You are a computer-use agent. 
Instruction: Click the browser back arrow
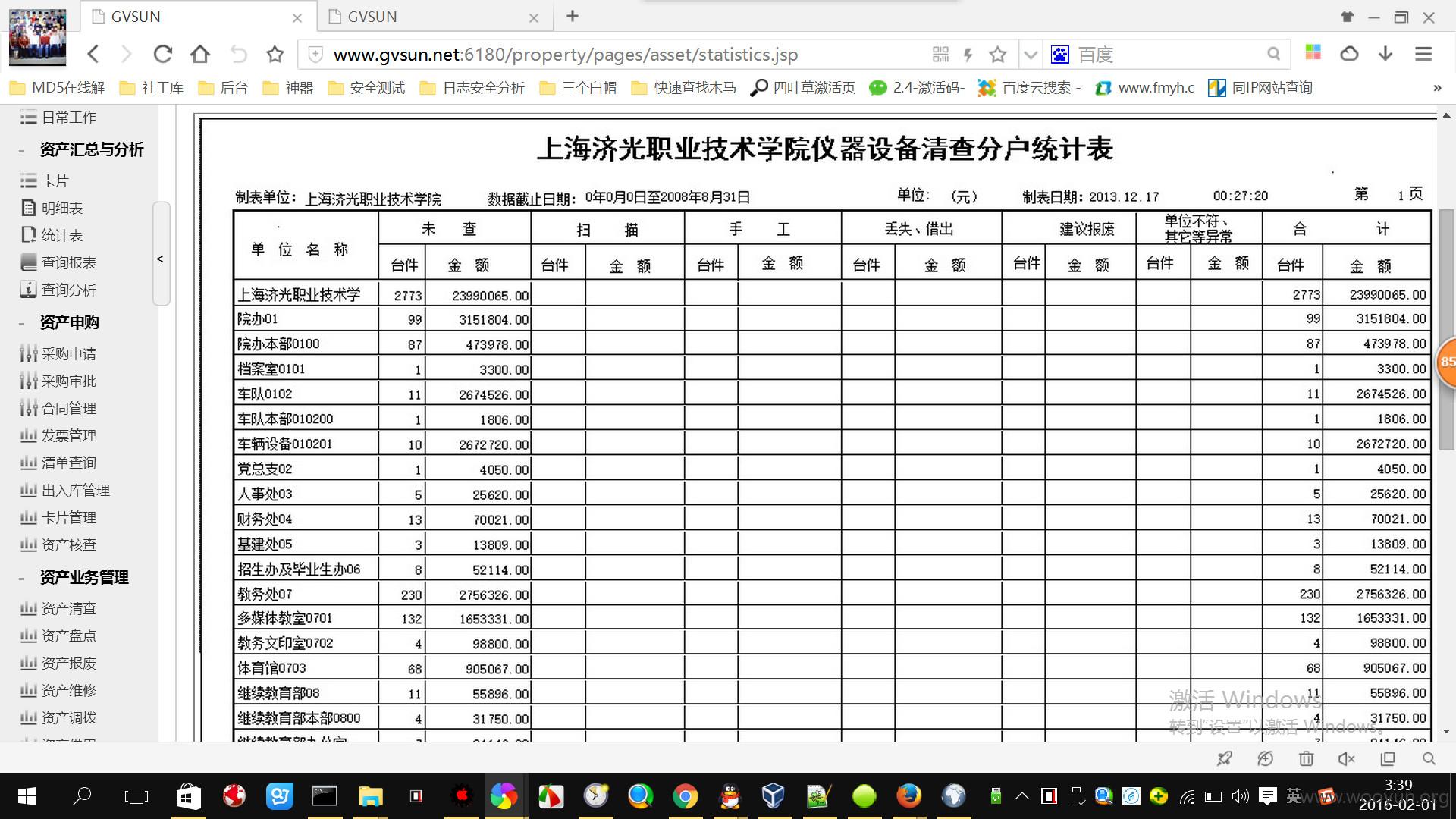[93, 54]
